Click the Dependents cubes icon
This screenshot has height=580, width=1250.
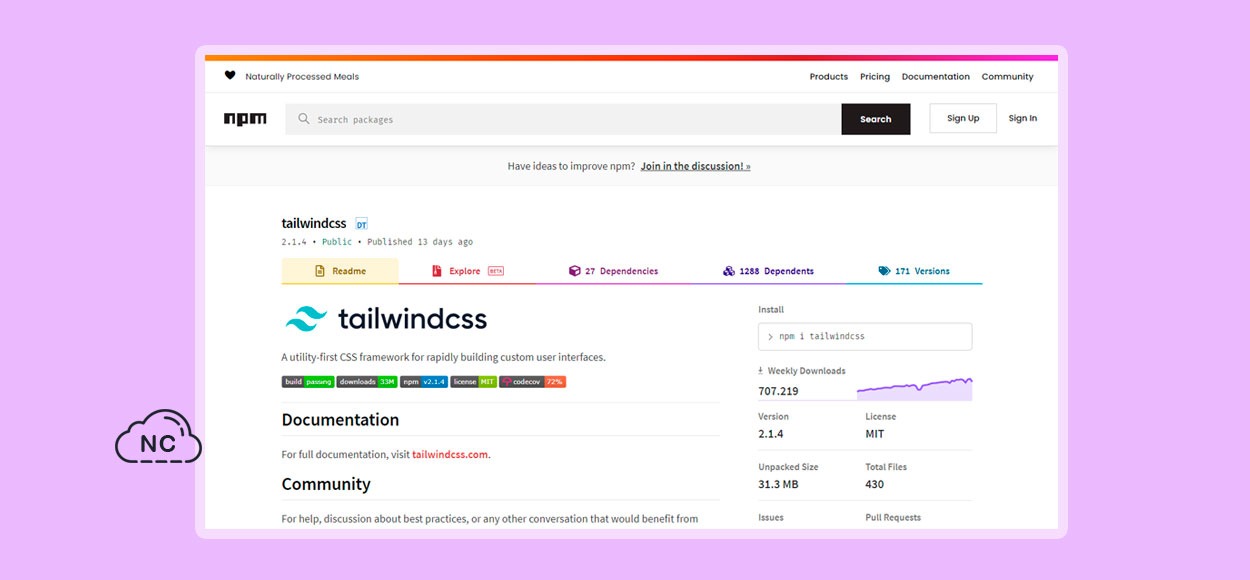[729, 271]
